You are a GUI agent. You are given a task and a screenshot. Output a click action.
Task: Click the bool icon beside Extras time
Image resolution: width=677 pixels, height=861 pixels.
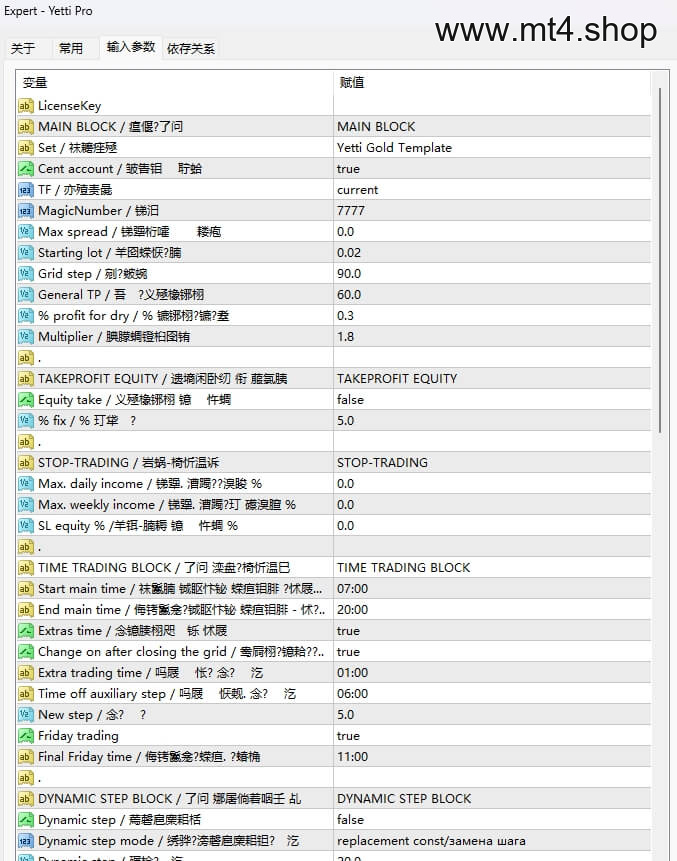tap(26, 630)
